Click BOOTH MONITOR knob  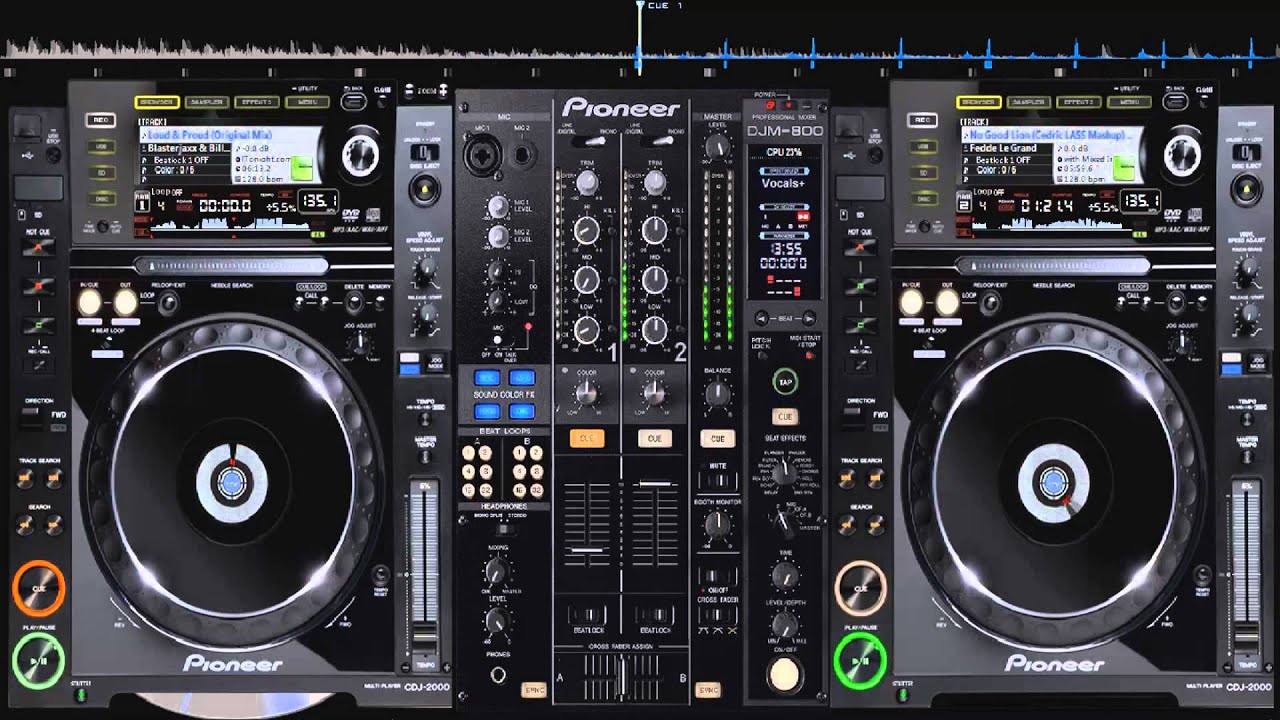(717, 526)
